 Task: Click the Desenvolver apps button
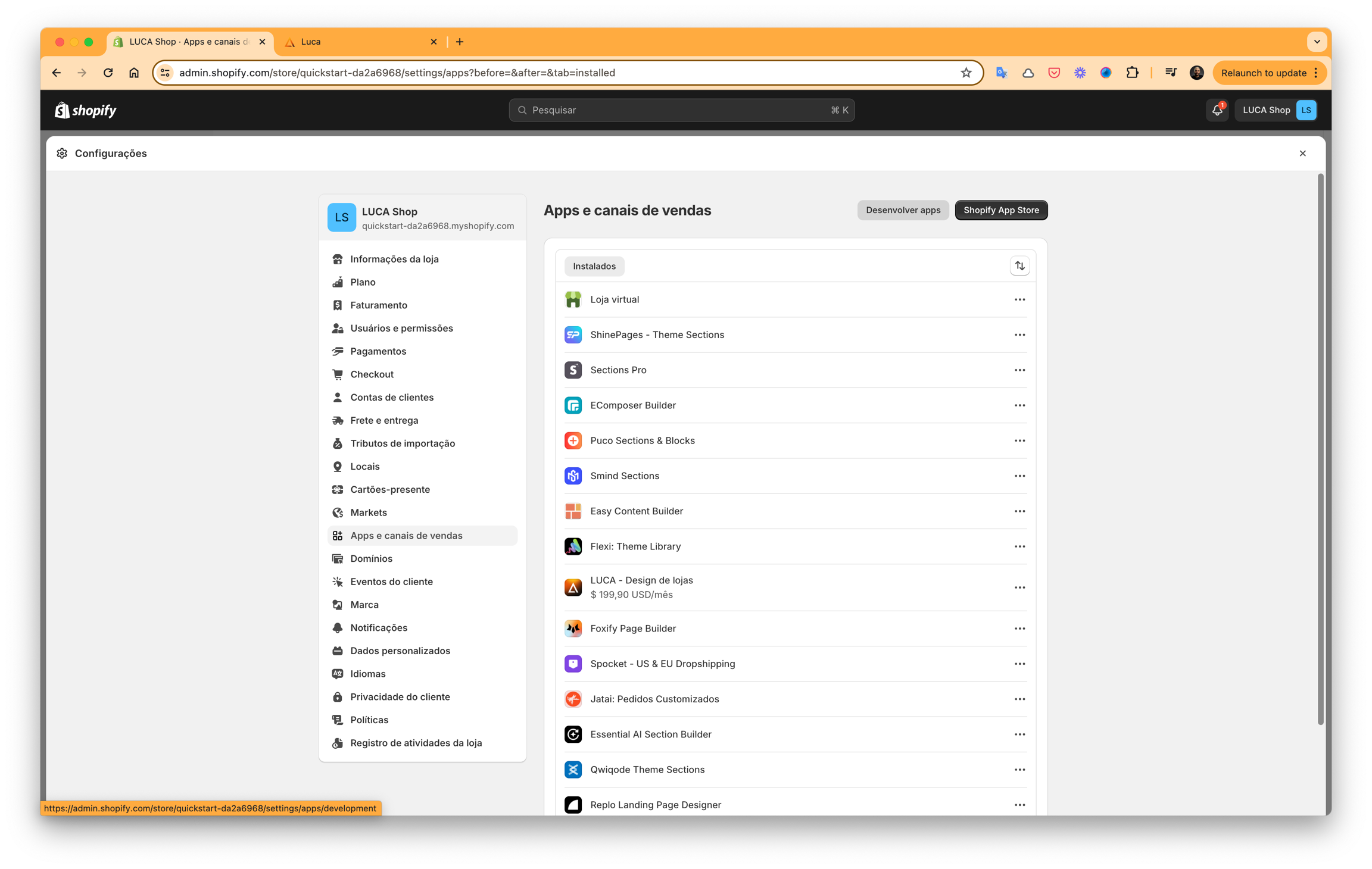click(903, 210)
